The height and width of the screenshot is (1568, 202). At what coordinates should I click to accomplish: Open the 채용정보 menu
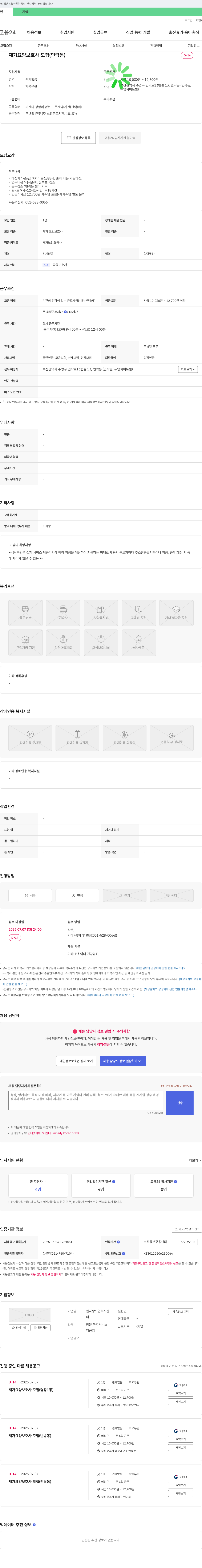pos(34,32)
